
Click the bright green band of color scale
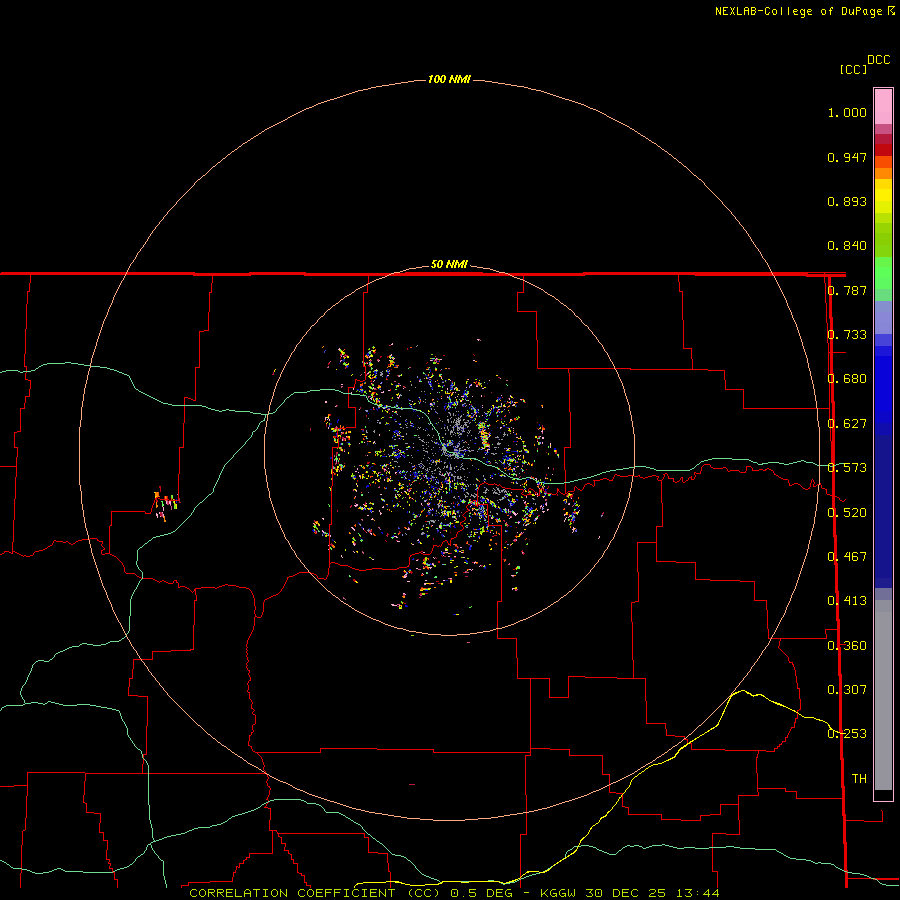click(883, 273)
